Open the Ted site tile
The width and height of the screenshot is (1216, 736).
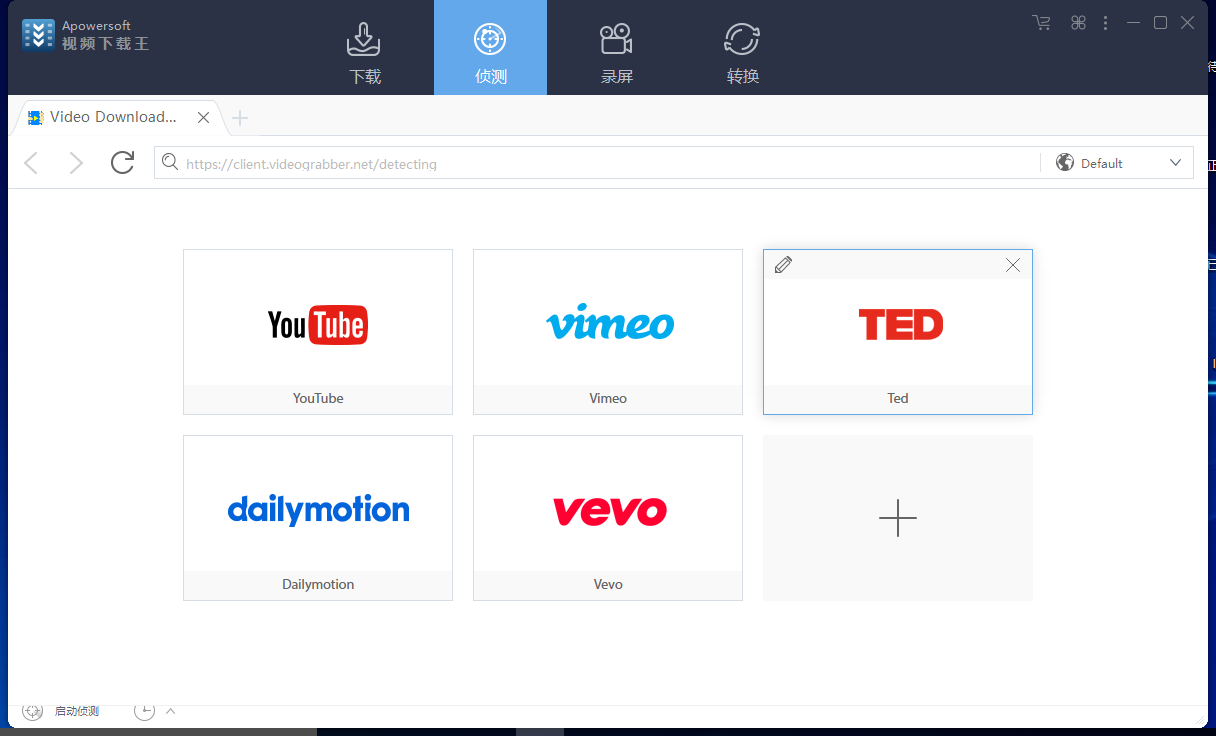[898, 332]
